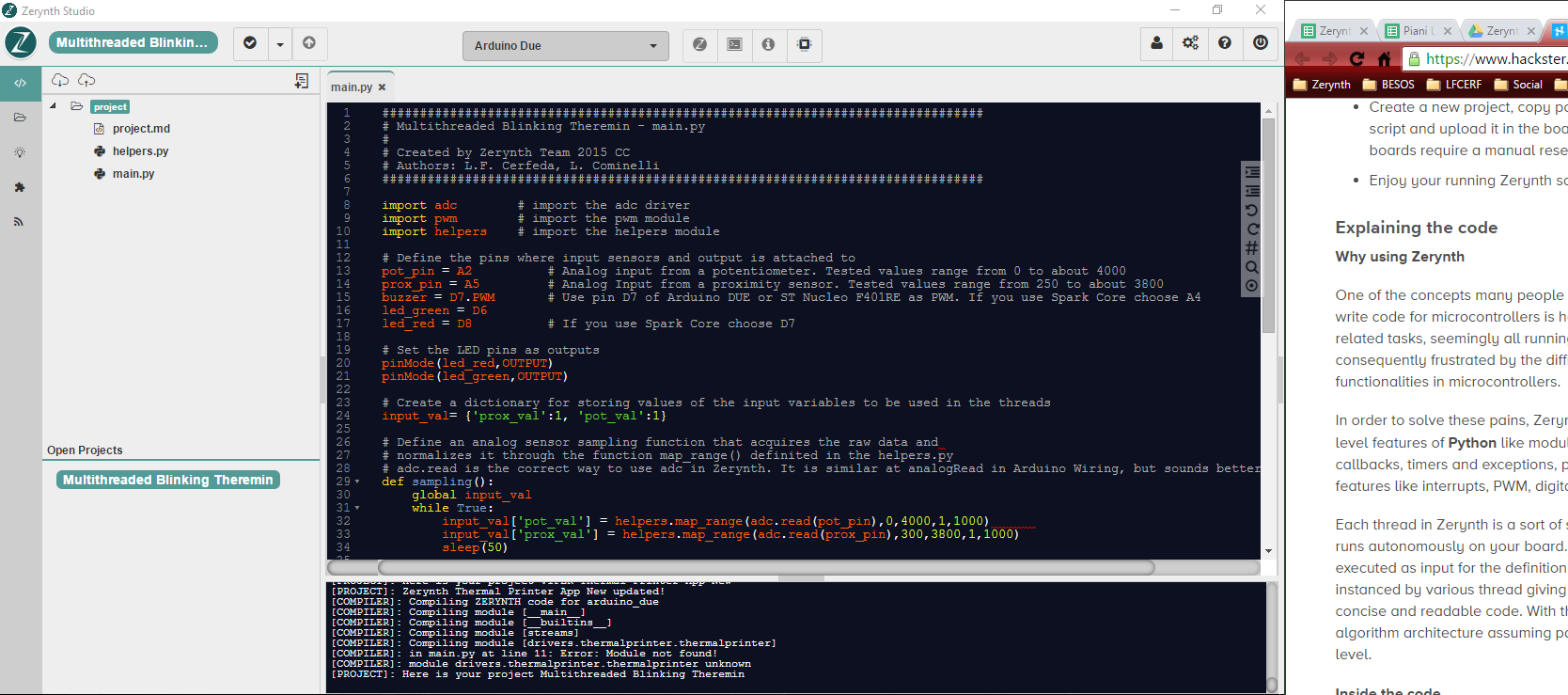Fold the def sampling() block at line 29
The height and width of the screenshot is (695, 1568).
pyautogui.click(x=357, y=482)
